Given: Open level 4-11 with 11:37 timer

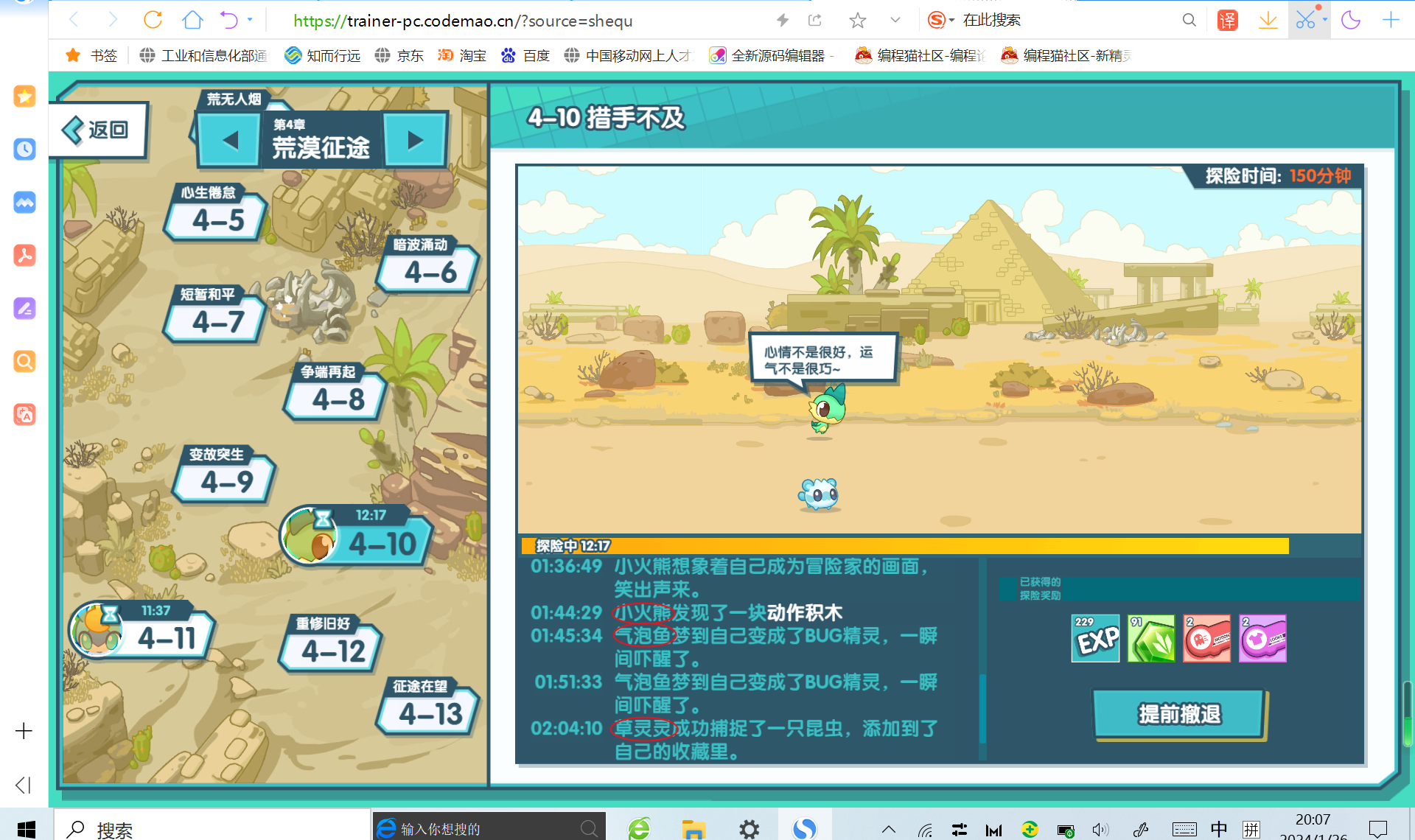Looking at the screenshot, I should click(141, 630).
